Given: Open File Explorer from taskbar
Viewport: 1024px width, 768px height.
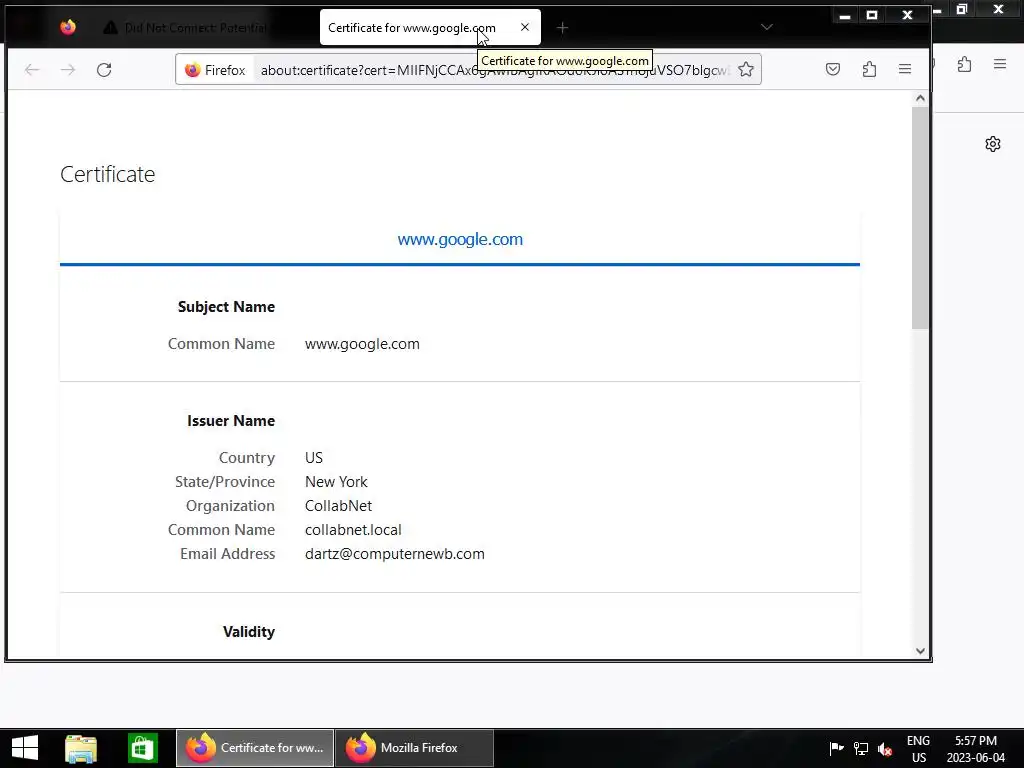Looking at the screenshot, I should [x=81, y=748].
